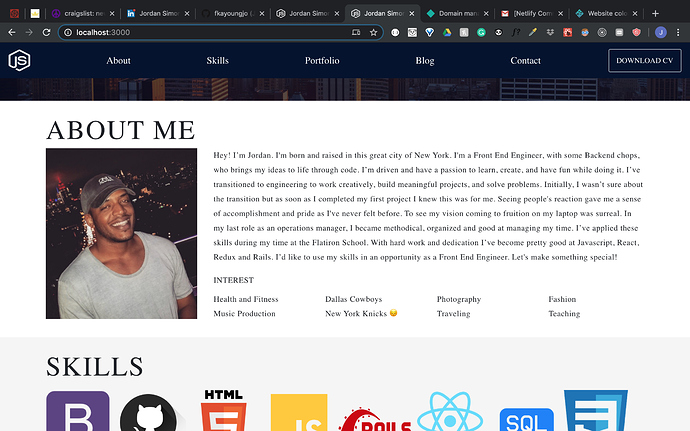The width and height of the screenshot is (690, 431).
Task: Click the SQL skill icon
Action: [x=526, y=420]
